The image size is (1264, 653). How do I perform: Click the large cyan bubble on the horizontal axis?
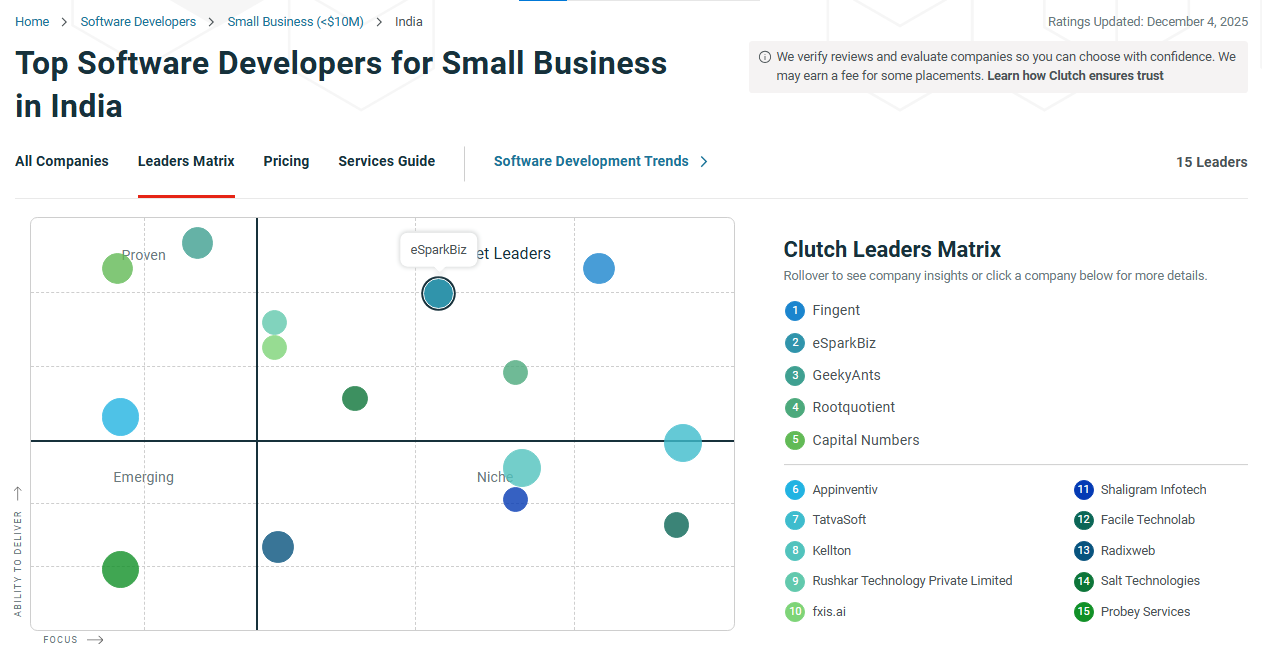683,443
